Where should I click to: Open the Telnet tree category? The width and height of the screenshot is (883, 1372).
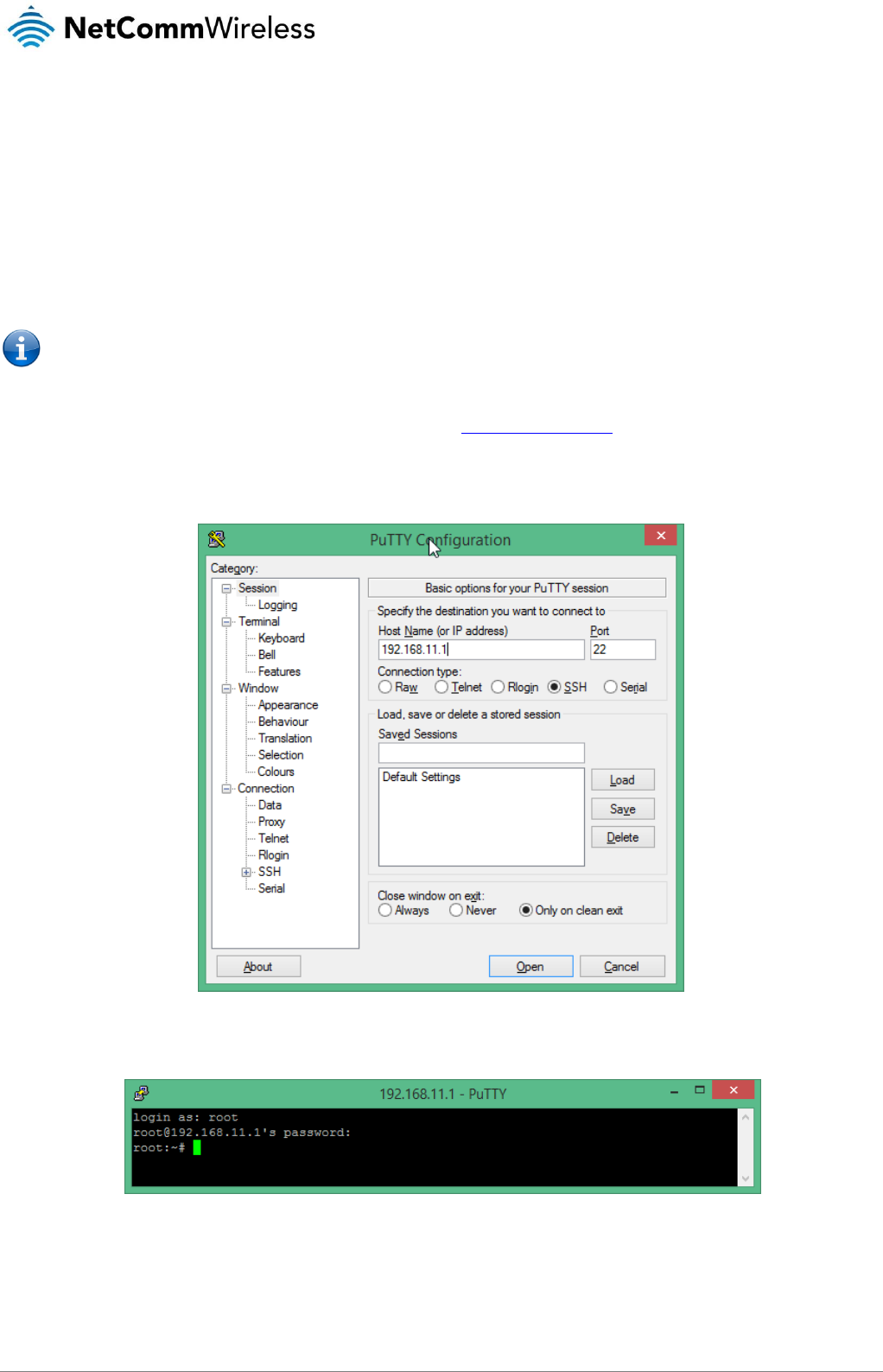273,838
